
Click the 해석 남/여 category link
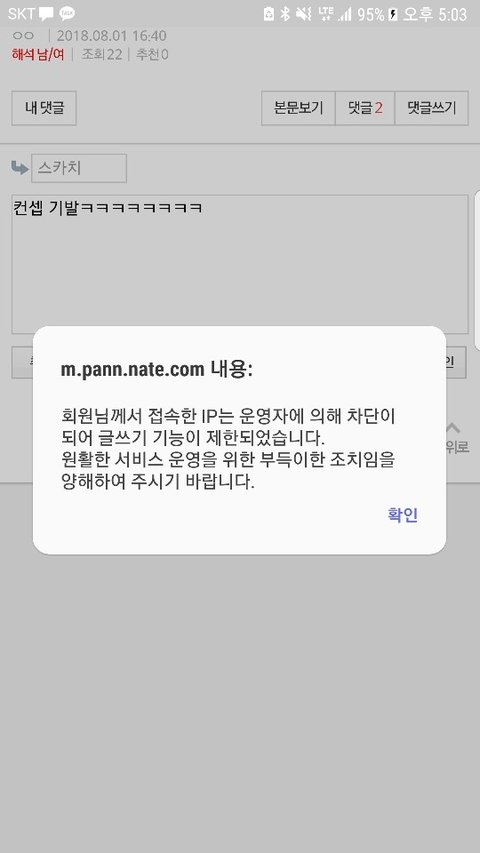[38, 54]
